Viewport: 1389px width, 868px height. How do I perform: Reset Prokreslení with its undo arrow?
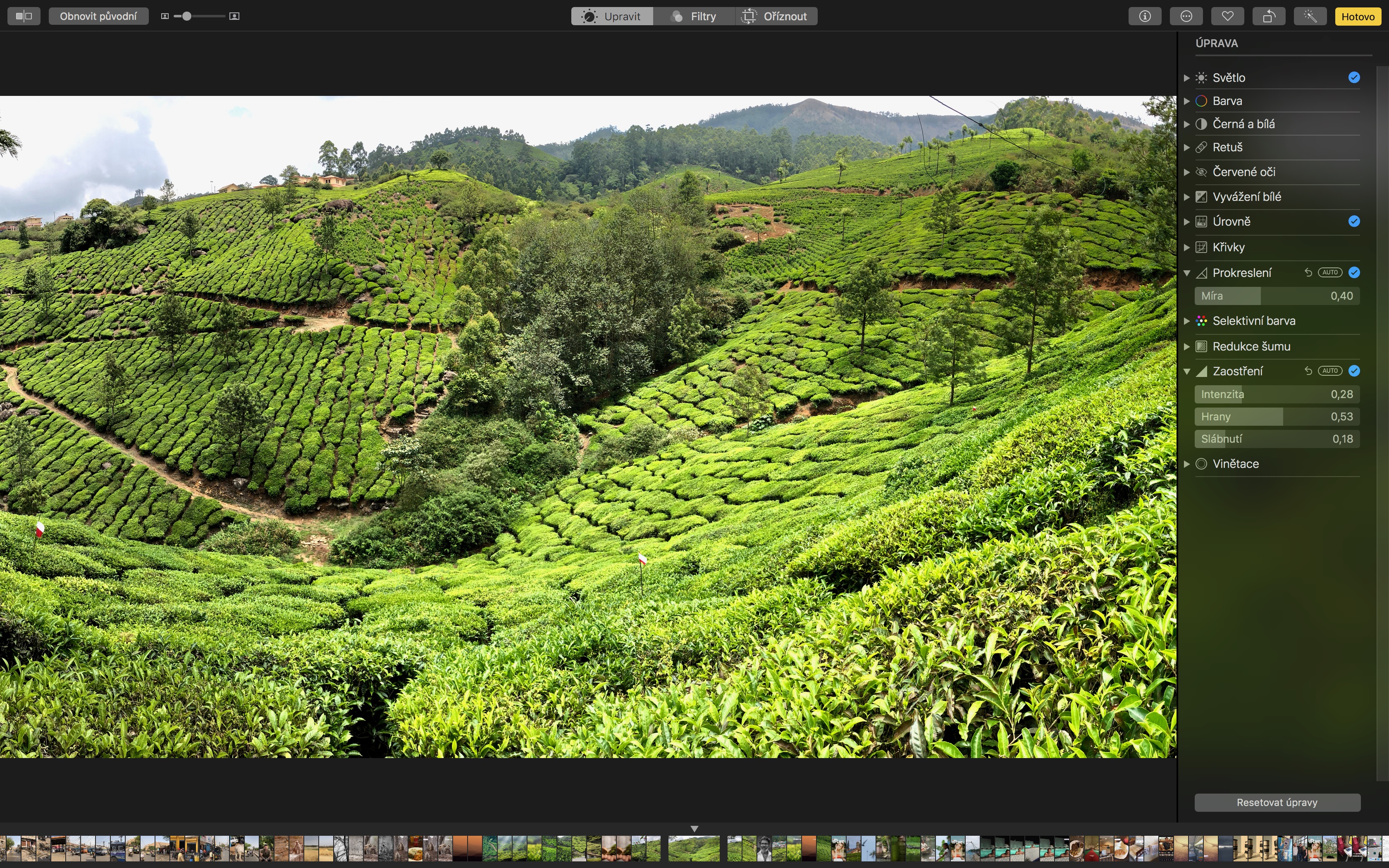[x=1308, y=273]
